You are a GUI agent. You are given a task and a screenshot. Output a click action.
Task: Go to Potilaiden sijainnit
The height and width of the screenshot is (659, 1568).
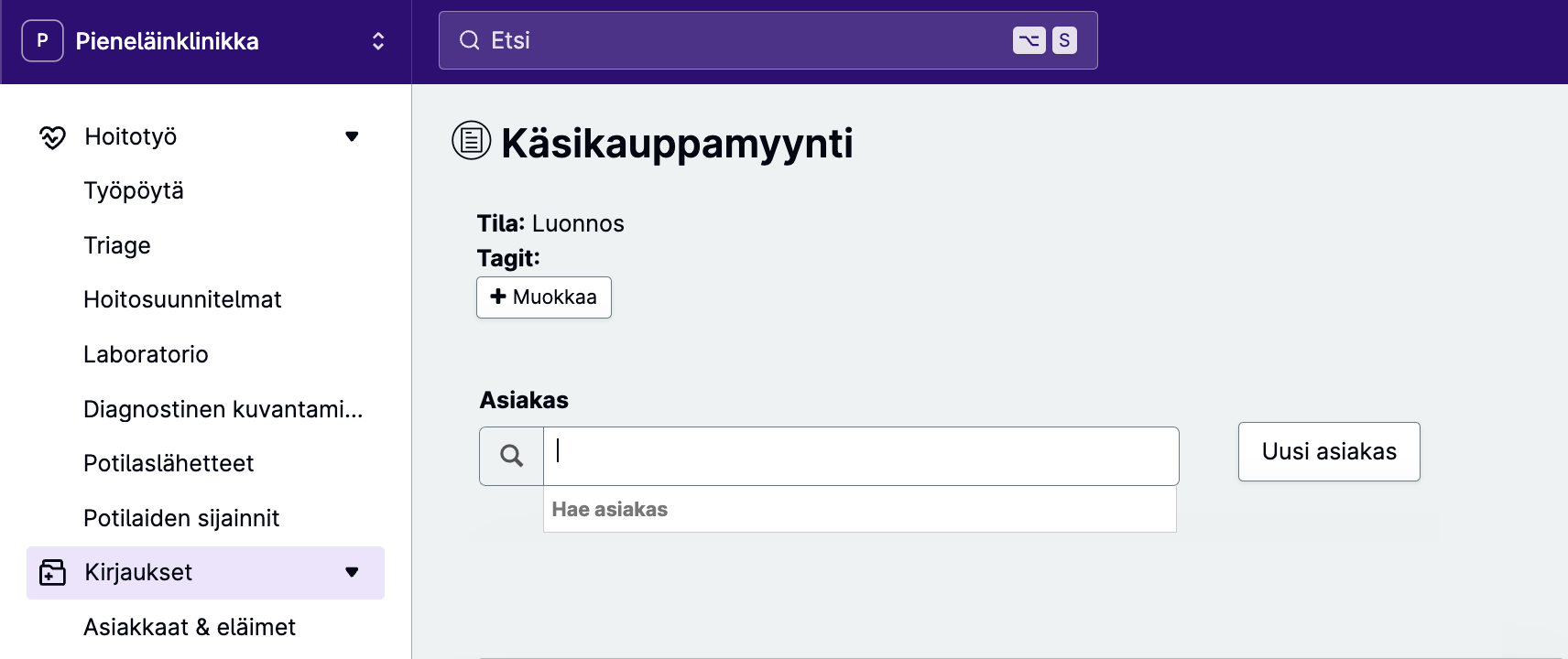181,518
